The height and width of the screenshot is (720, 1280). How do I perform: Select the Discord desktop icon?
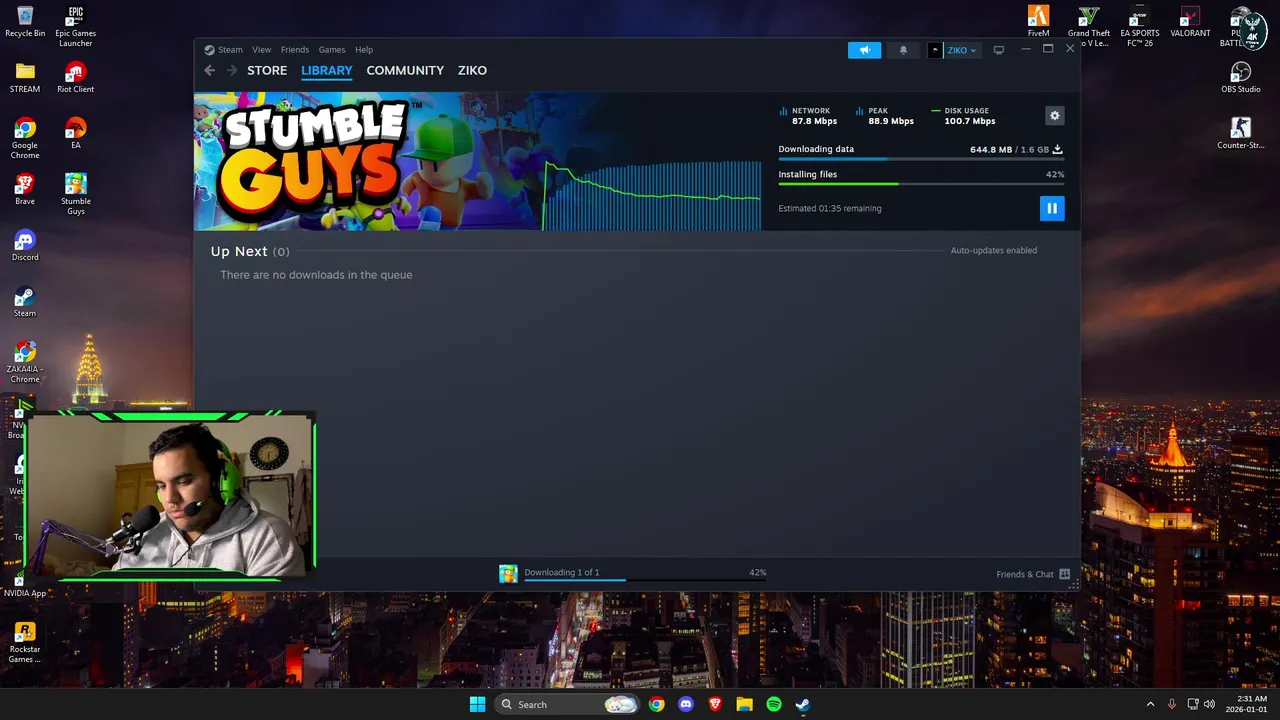click(25, 246)
